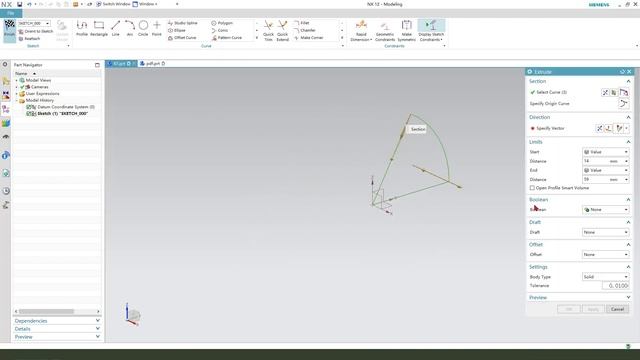Click the Save icon in title bar
The height and width of the screenshot is (360, 640).
pyautogui.click(x=19, y=4)
